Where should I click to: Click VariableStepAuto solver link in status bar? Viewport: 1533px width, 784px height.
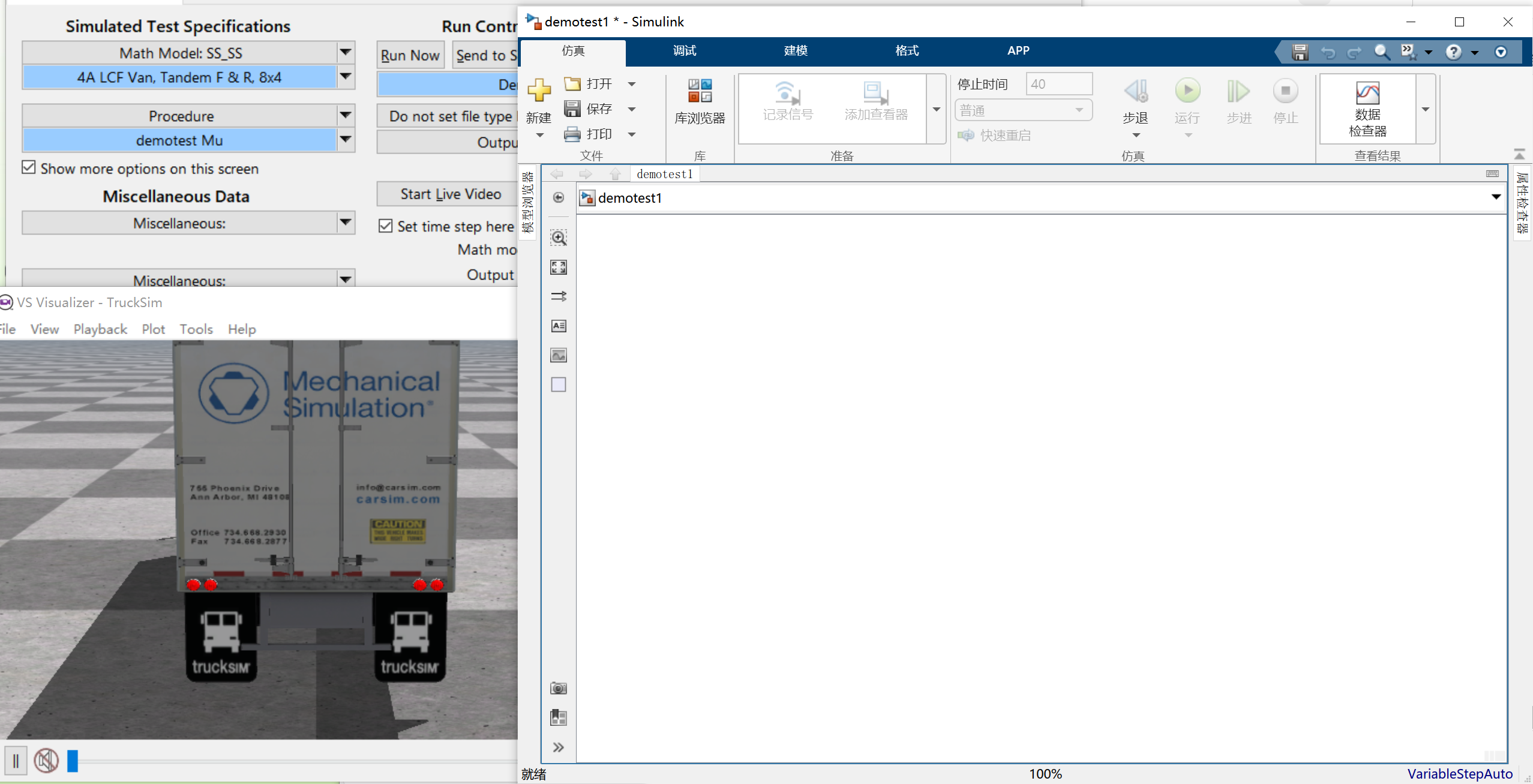tap(1460, 774)
